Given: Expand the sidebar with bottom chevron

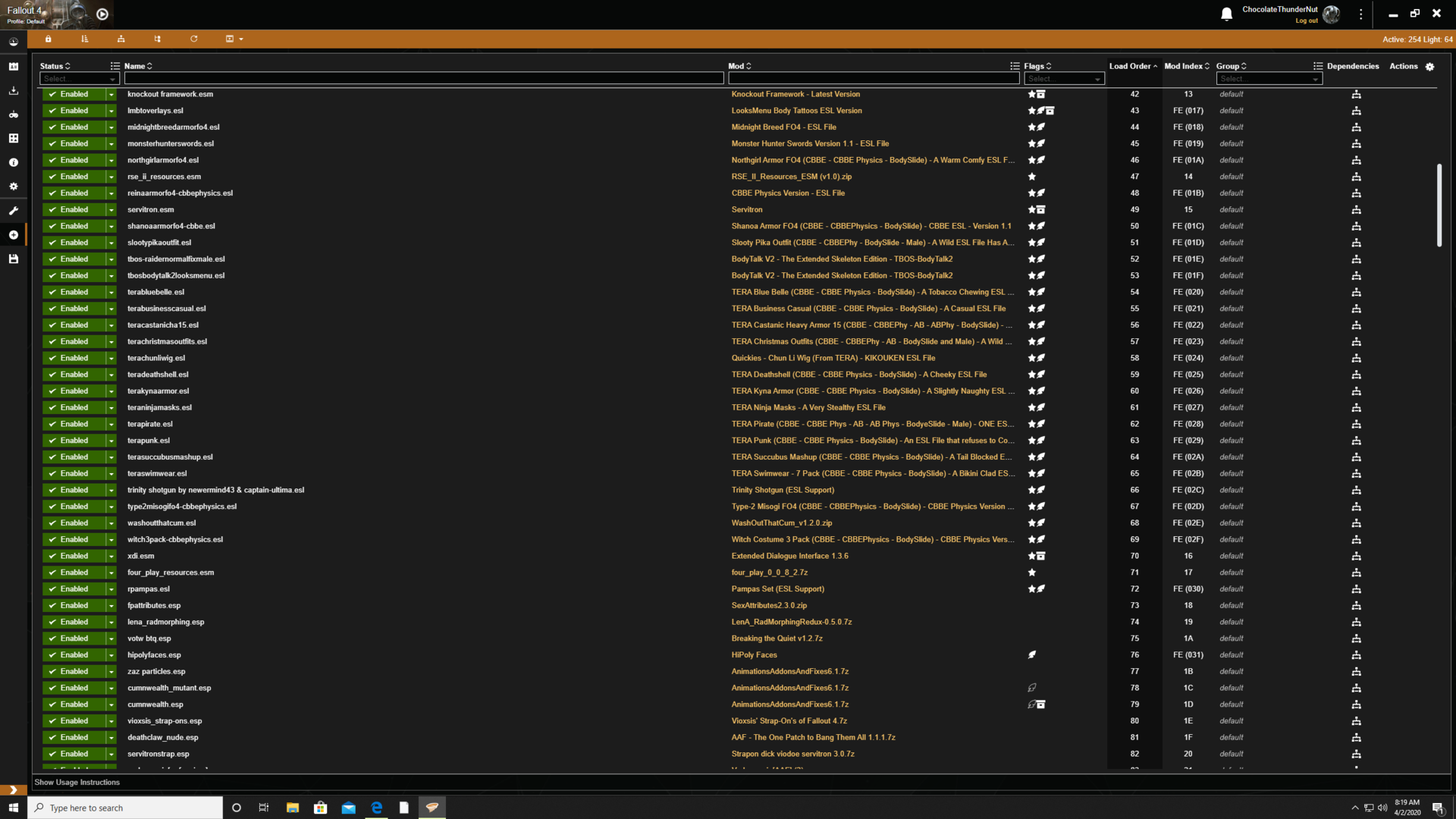Looking at the screenshot, I should coord(13,789).
